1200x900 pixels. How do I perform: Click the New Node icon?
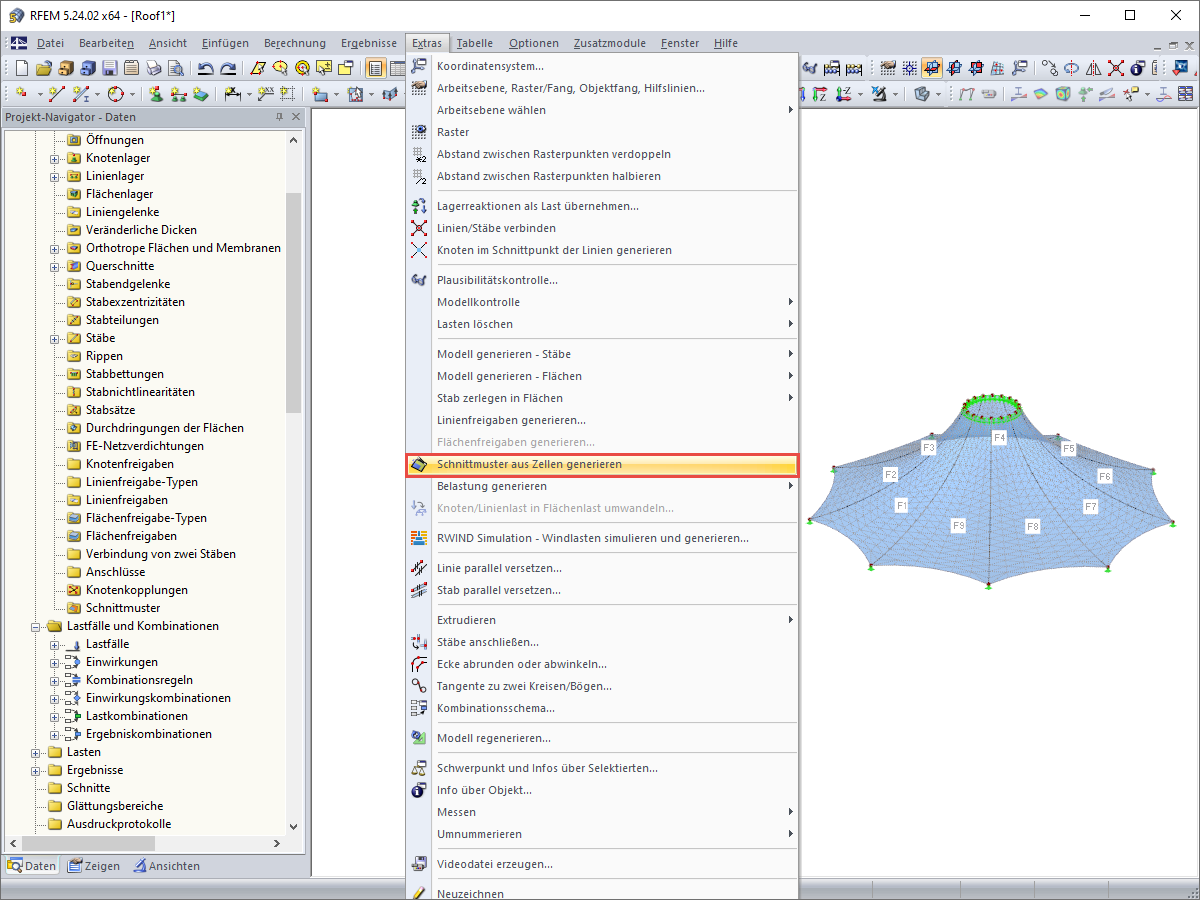pyautogui.click(x=21, y=93)
